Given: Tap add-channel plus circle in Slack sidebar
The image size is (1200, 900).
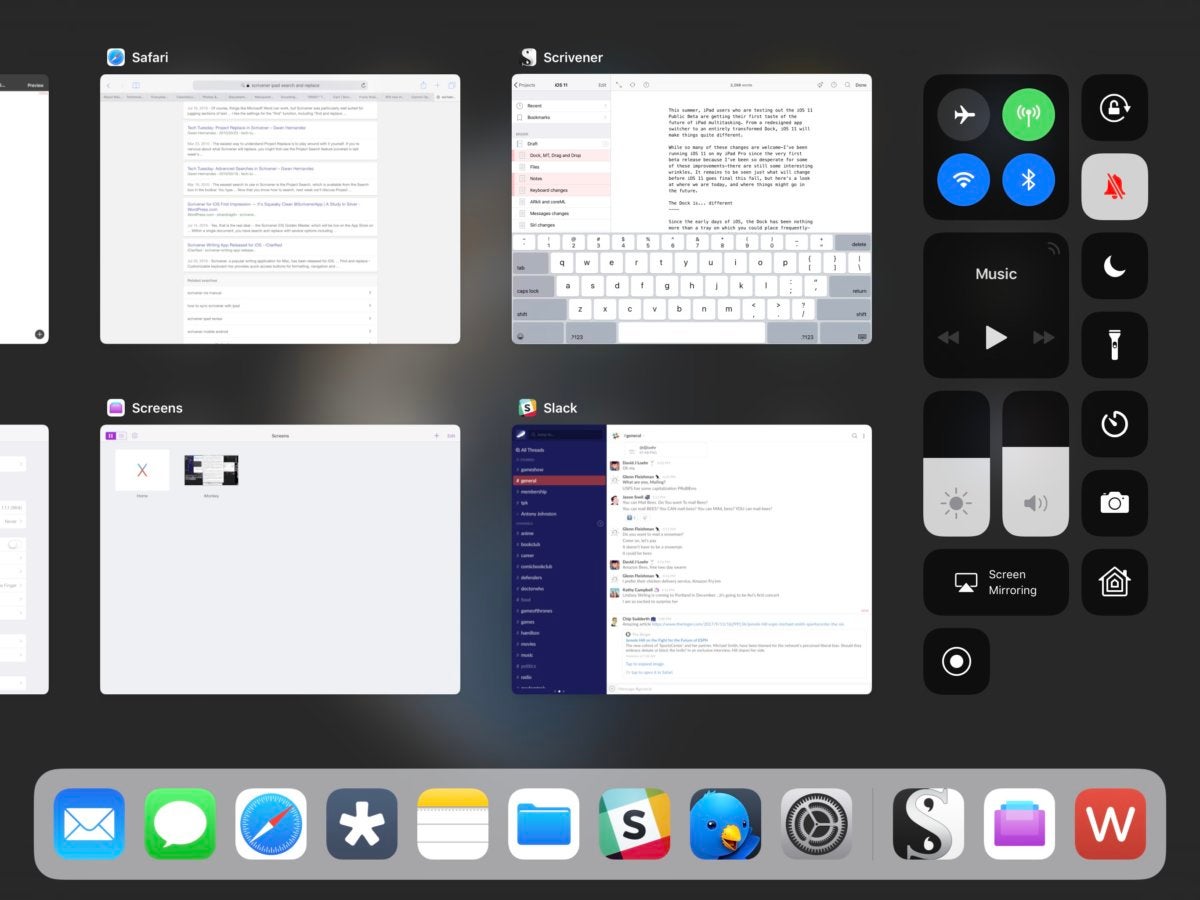Looking at the screenshot, I should pos(600,523).
